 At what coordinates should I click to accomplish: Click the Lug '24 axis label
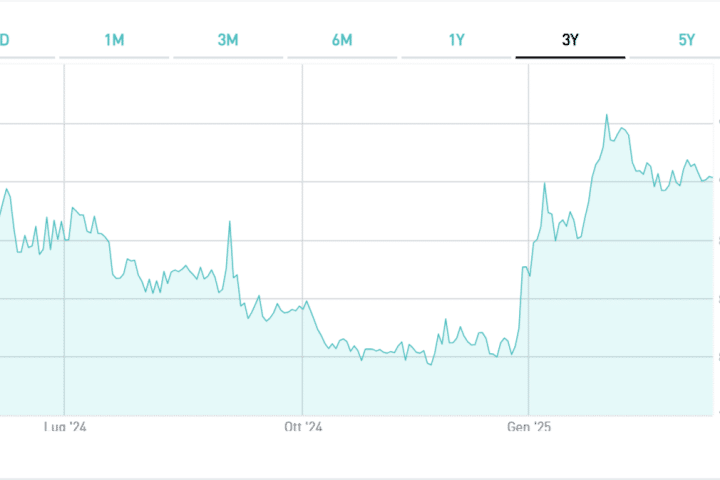point(66,427)
